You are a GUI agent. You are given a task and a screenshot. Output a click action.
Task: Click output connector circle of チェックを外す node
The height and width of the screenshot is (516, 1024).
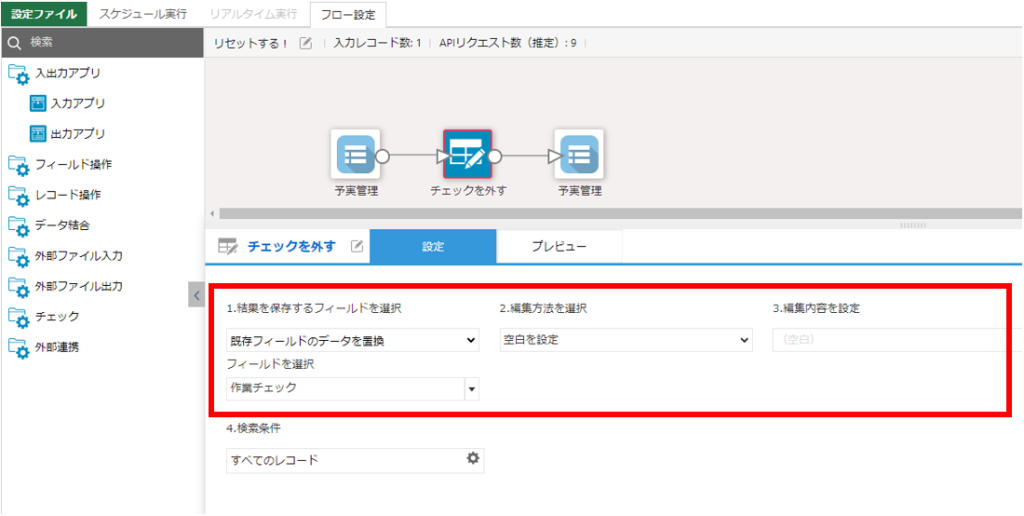(495, 156)
